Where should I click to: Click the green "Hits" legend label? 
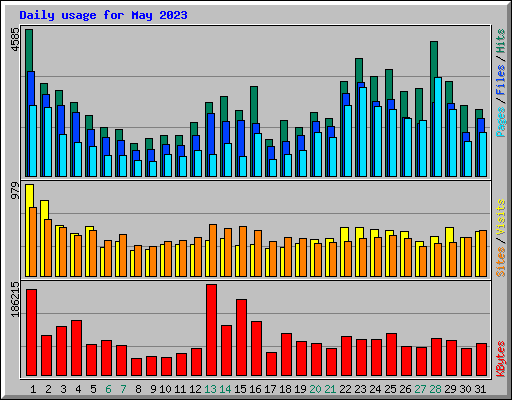501,41
